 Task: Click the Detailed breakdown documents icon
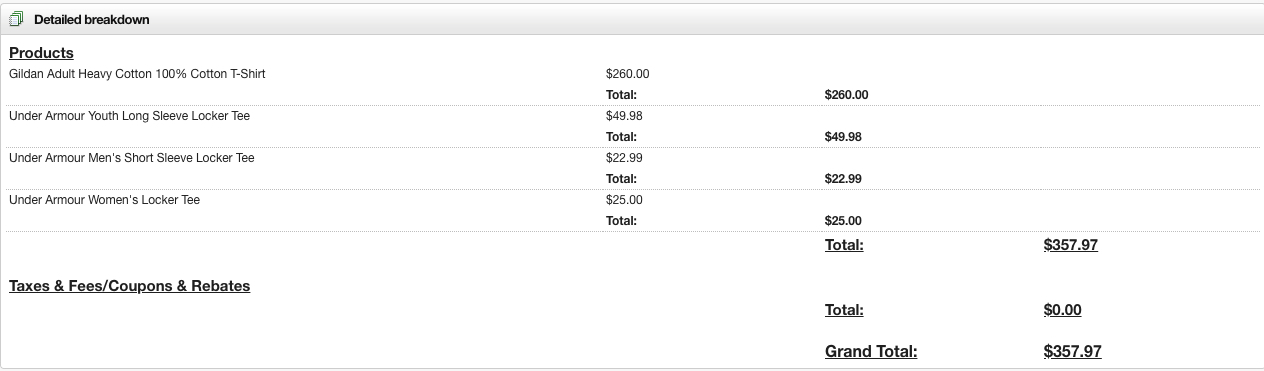[x=16, y=19]
